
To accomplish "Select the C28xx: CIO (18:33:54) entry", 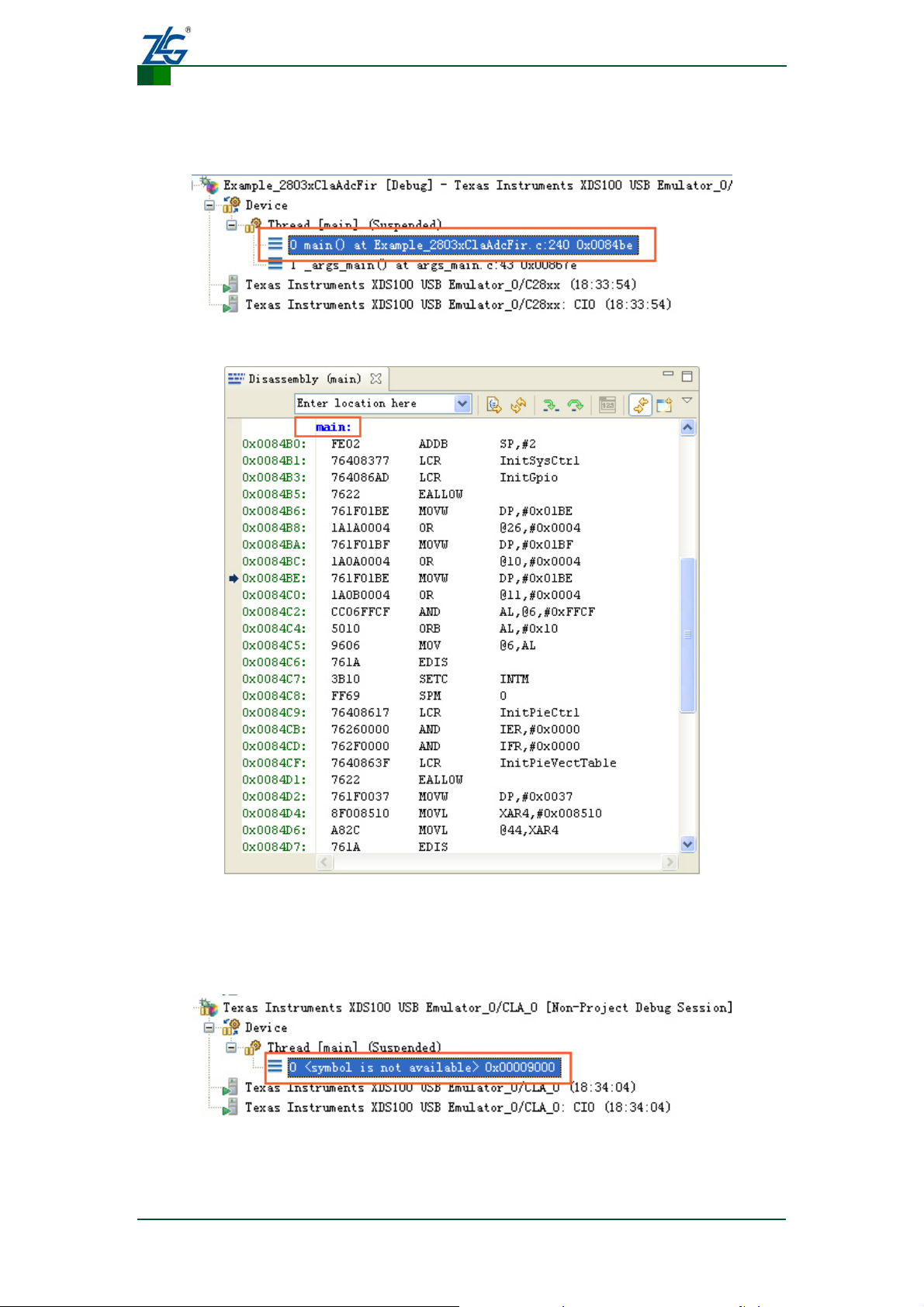I will [458, 305].
